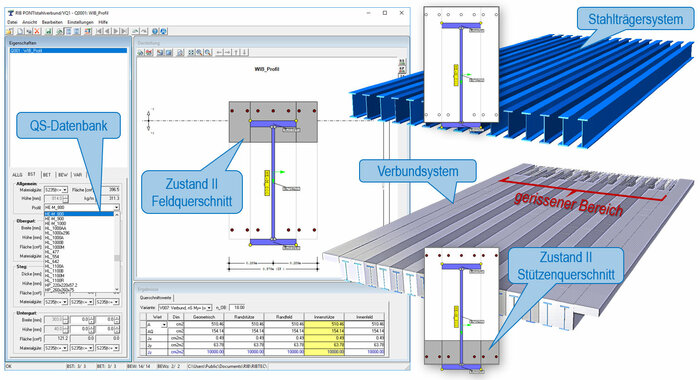Click fit-to-view icon in Darstellung toolbar
Screen dimensions: 700x380
click(x=191, y=52)
